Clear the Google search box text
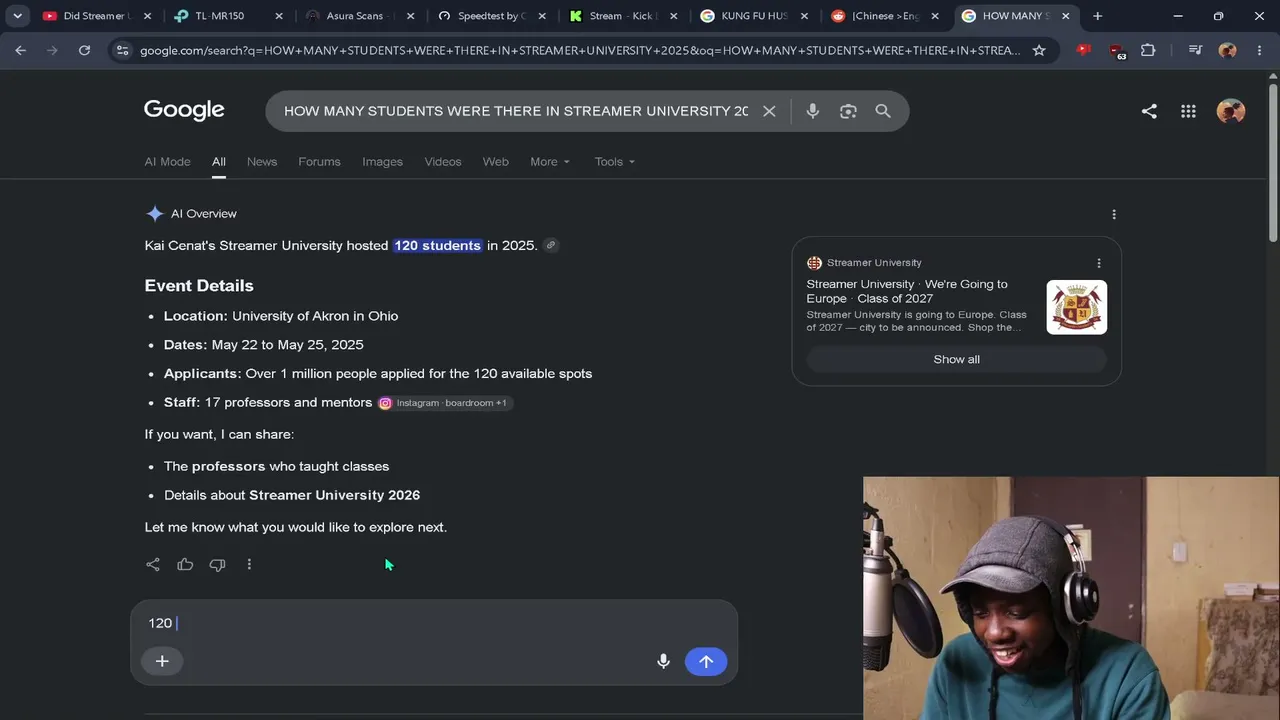 769,111
